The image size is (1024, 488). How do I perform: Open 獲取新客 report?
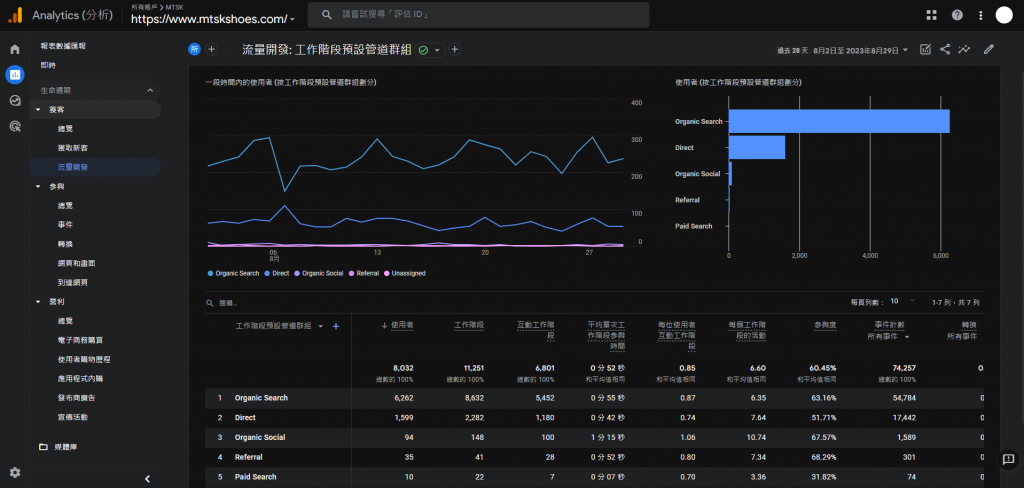pyautogui.click(x=72, y=148)
